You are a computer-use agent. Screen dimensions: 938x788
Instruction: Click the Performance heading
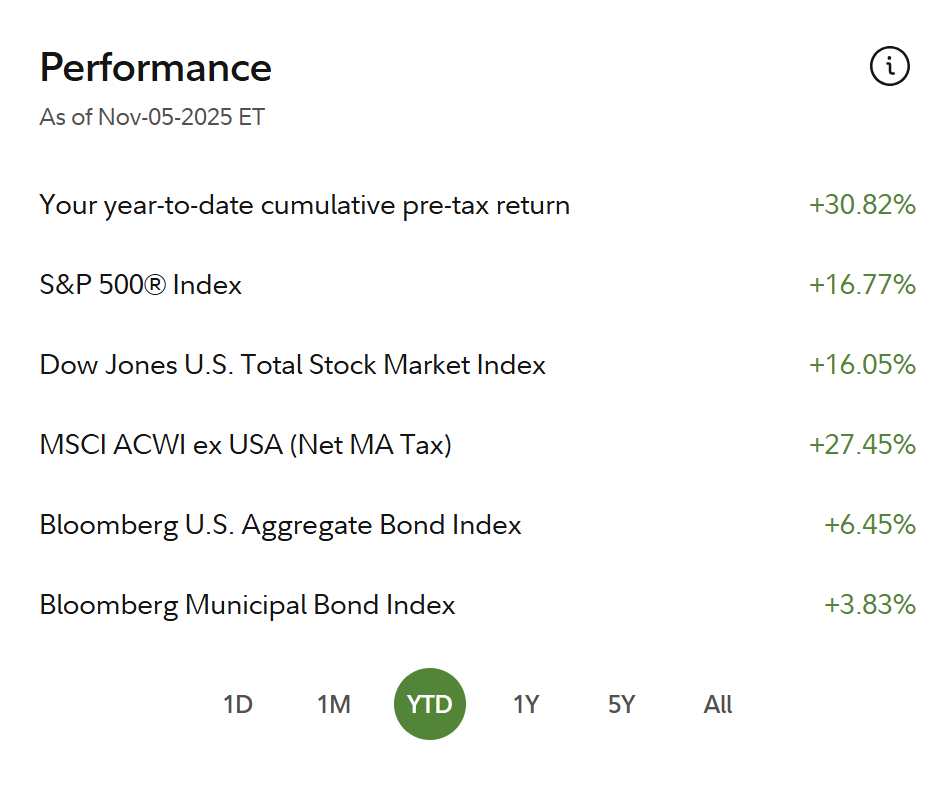pyautogui.click(x=155, y=68)
